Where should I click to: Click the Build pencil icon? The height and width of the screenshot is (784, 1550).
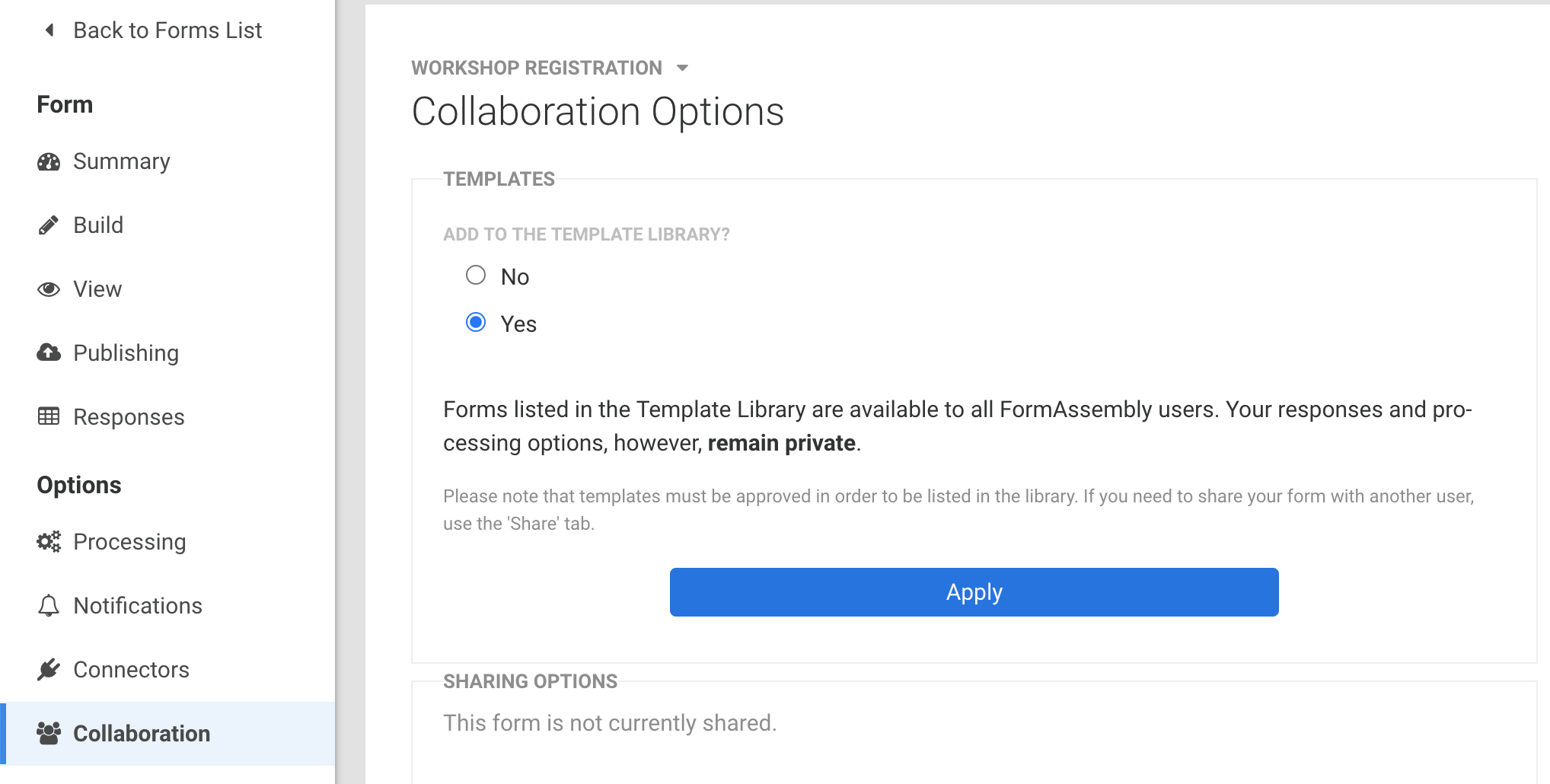pyautogui.click(x=49, y=225)
